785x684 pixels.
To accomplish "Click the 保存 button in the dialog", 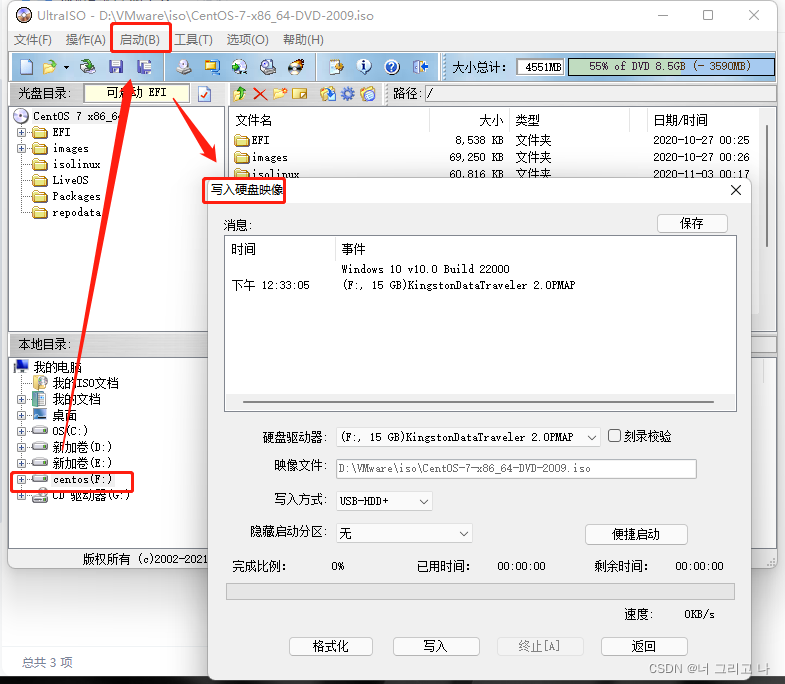I will pos(692,223).
